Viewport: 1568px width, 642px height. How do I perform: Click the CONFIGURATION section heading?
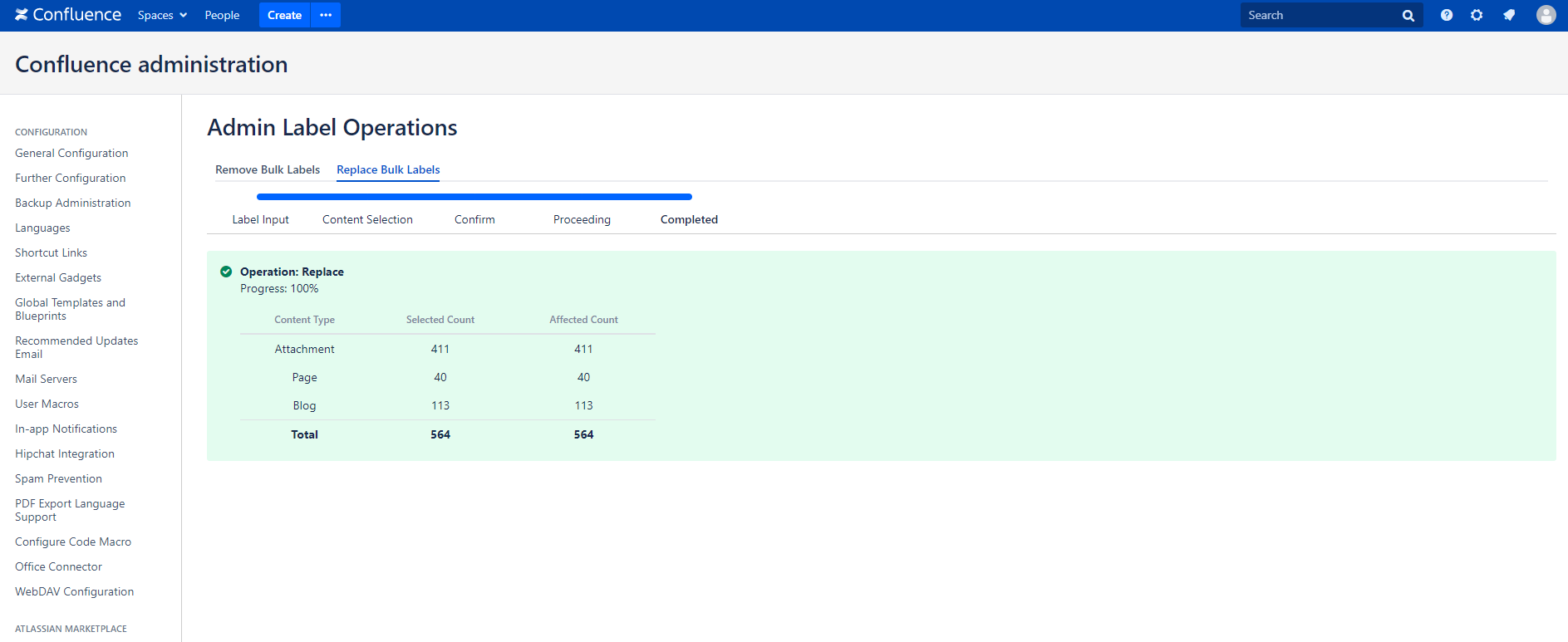click(x=51, y=132)
